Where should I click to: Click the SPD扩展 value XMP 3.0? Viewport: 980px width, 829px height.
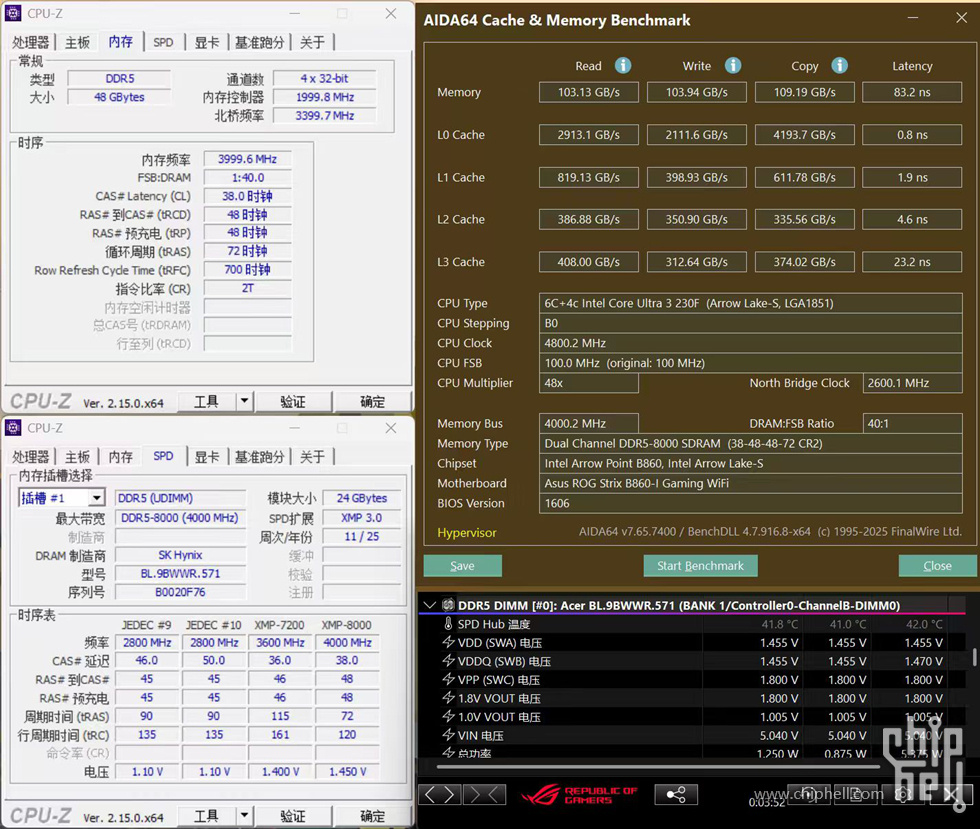361,518
